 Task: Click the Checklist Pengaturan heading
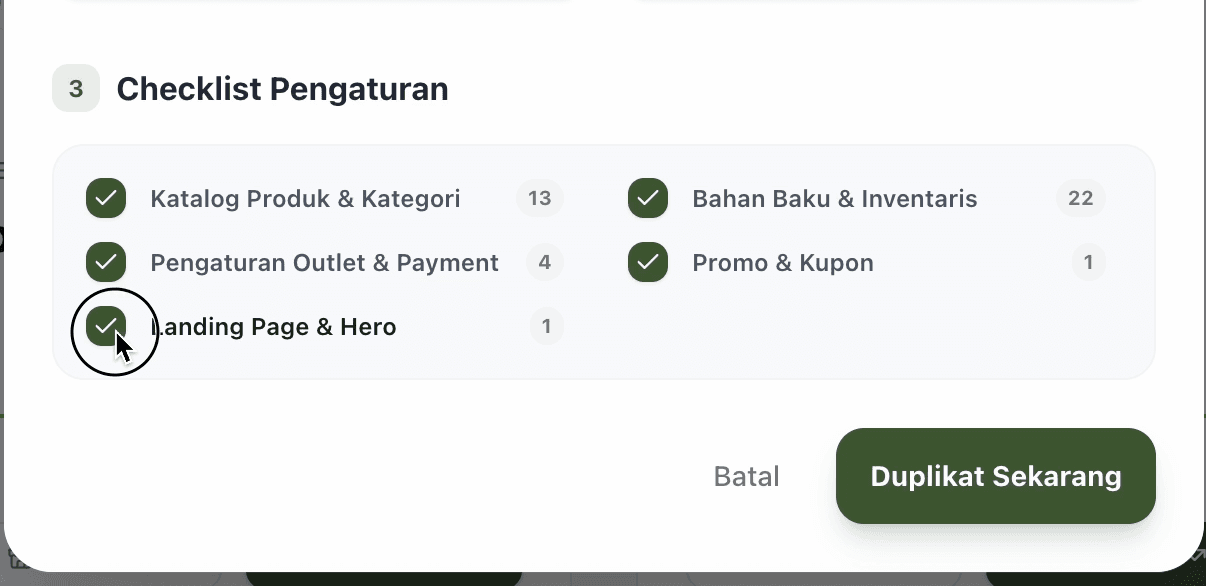click(282, 89)
